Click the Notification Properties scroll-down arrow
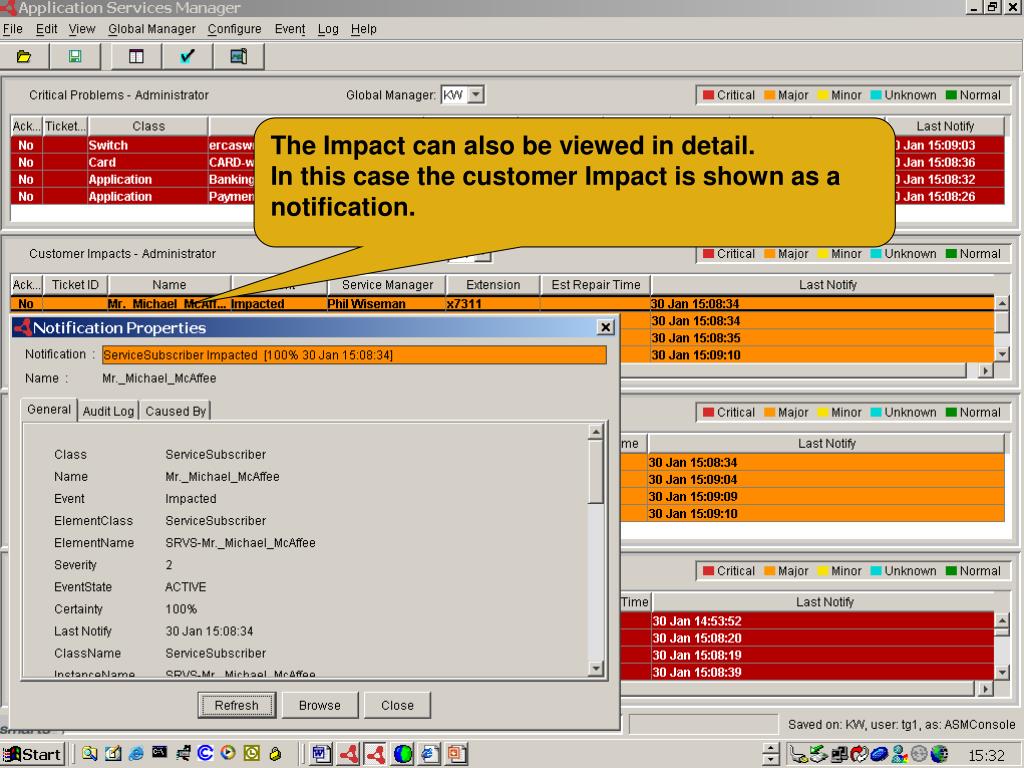This screenshot has width=1024, height=768. click(x=596, y=667)
